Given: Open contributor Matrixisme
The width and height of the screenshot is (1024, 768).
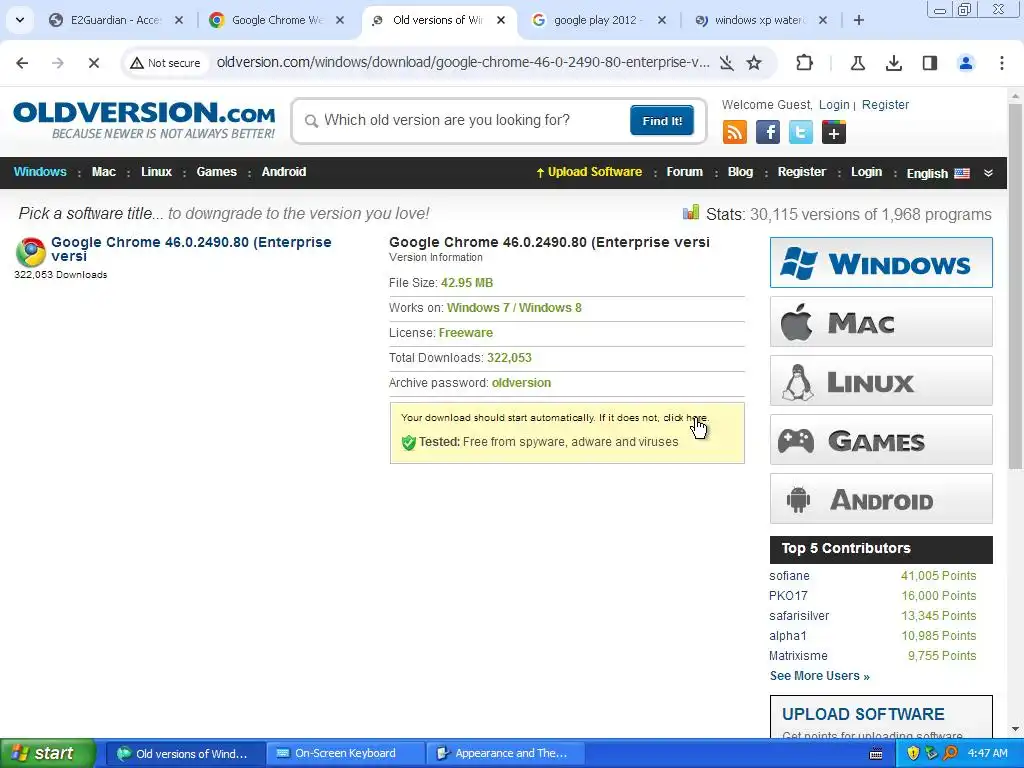Looking at the screenshot, I should [798, 656].
